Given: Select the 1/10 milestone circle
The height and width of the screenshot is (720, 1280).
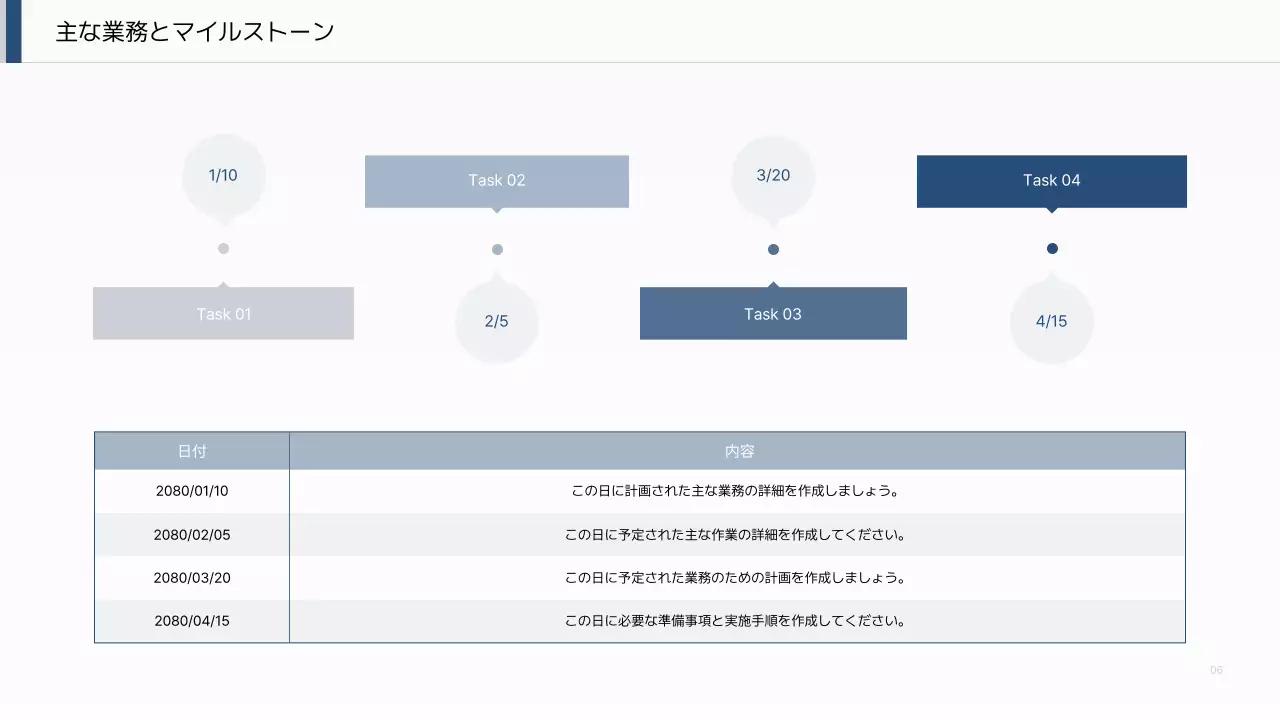Looking at the screenshot, I should point(223,175).
